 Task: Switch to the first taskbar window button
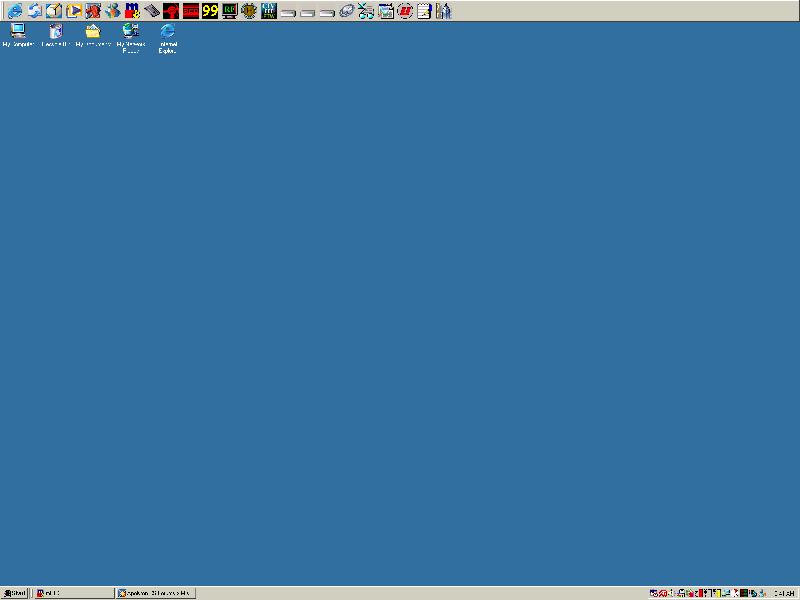click(x=73, y=593)
